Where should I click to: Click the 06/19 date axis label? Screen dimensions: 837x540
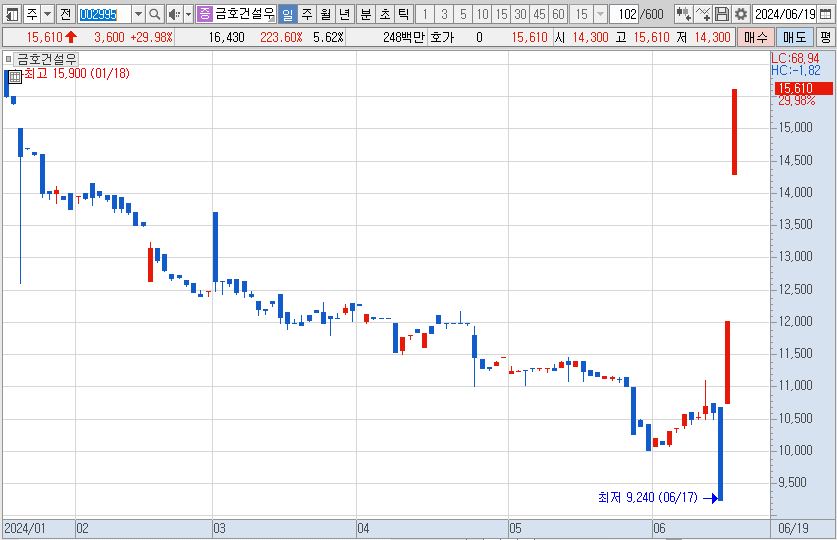click(x=793, y=528)
